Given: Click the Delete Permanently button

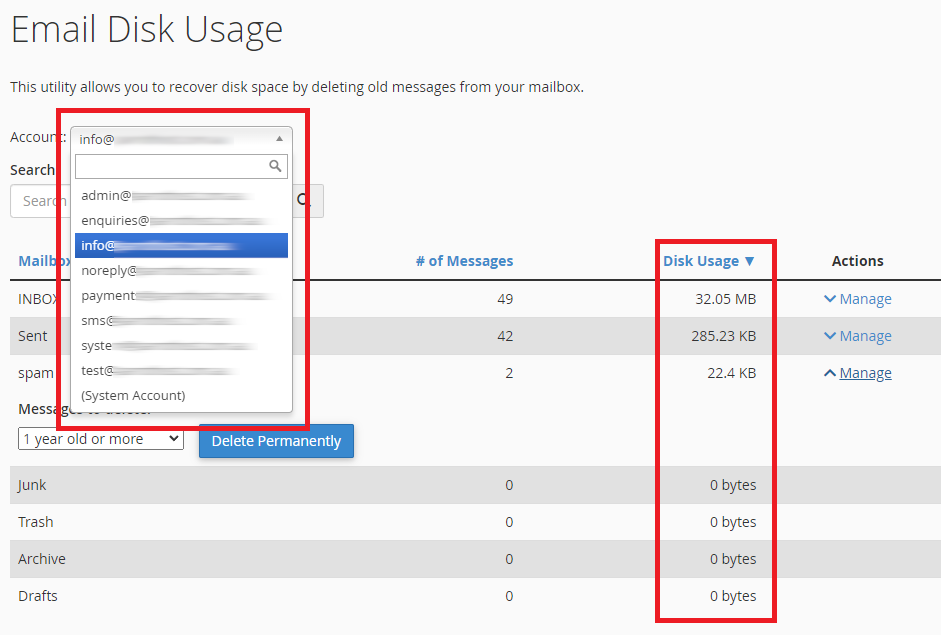Looking at the screenshot, I should point(276,441).
